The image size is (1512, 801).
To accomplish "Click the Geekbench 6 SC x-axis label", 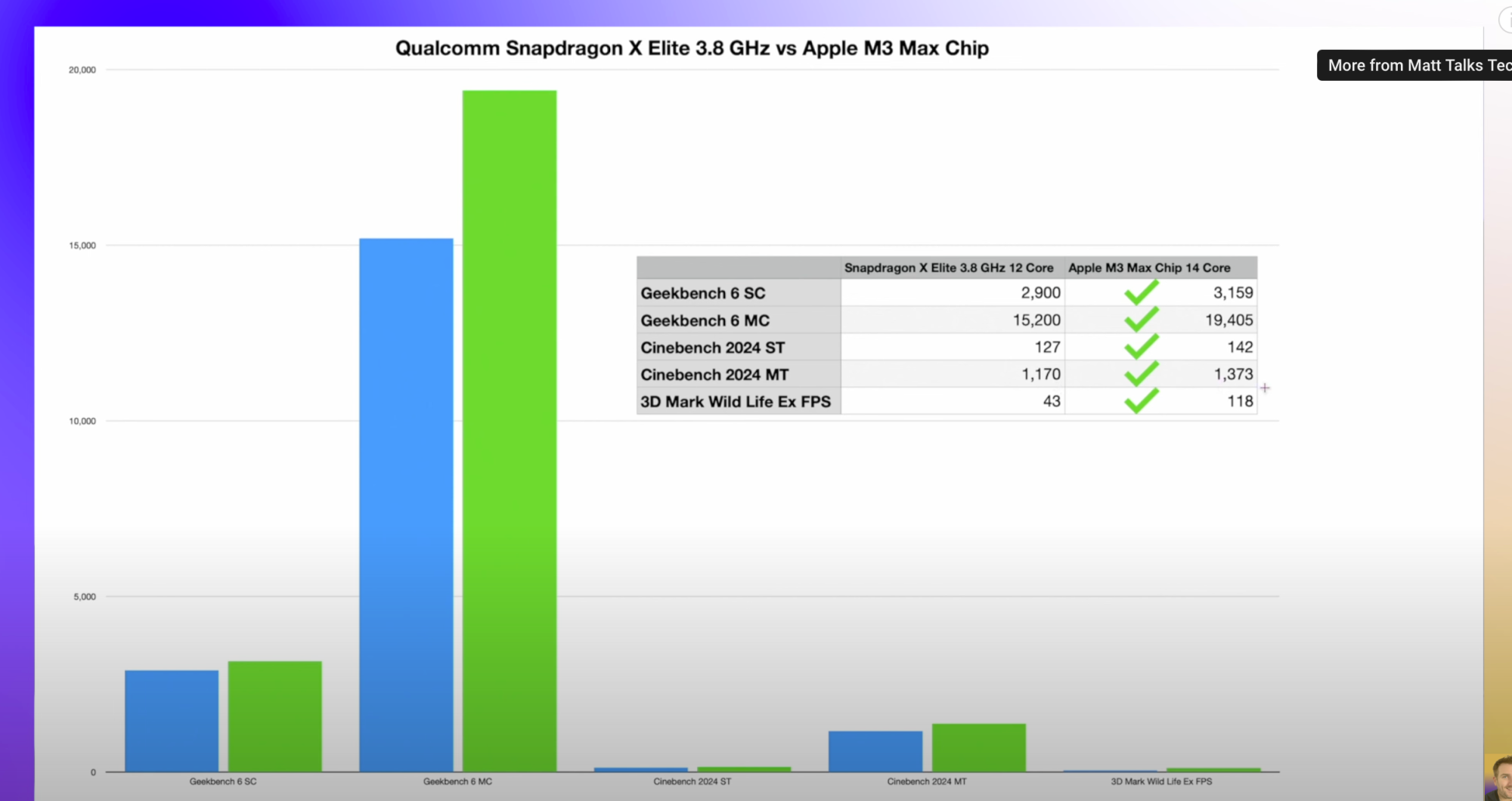I will tap(223, 782).
